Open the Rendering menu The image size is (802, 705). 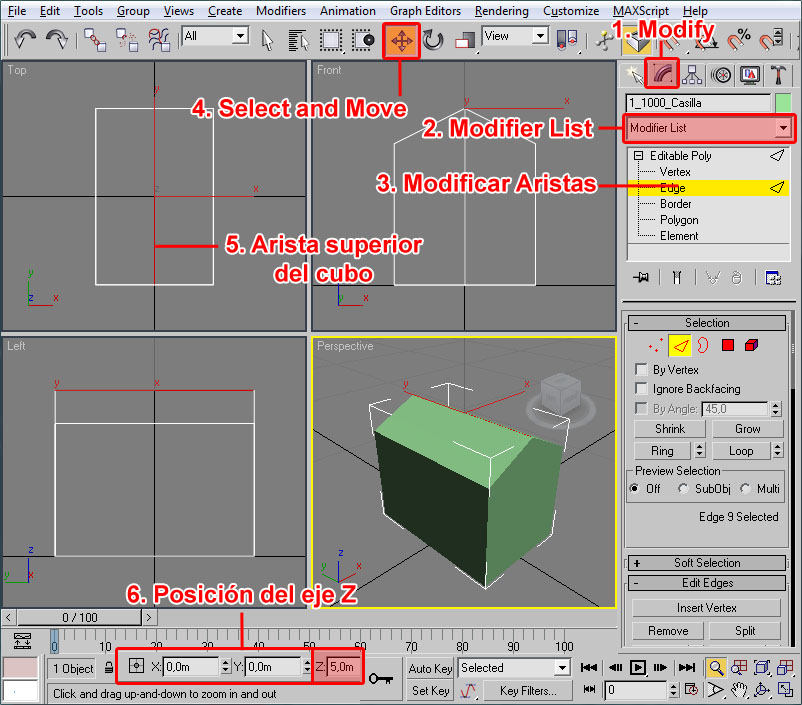click(x=502, y=11)
